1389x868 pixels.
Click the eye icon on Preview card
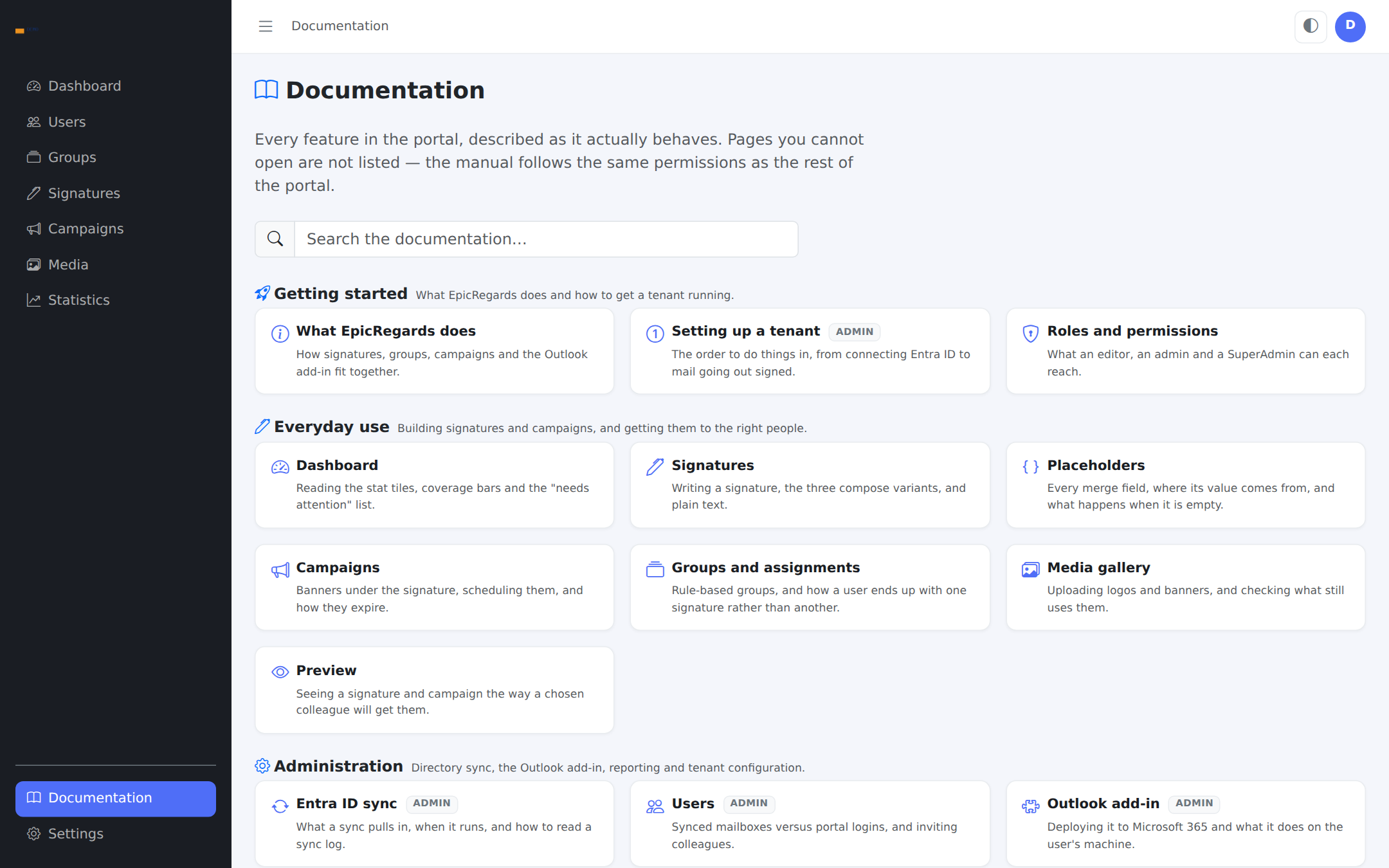(x=280, y=672)
